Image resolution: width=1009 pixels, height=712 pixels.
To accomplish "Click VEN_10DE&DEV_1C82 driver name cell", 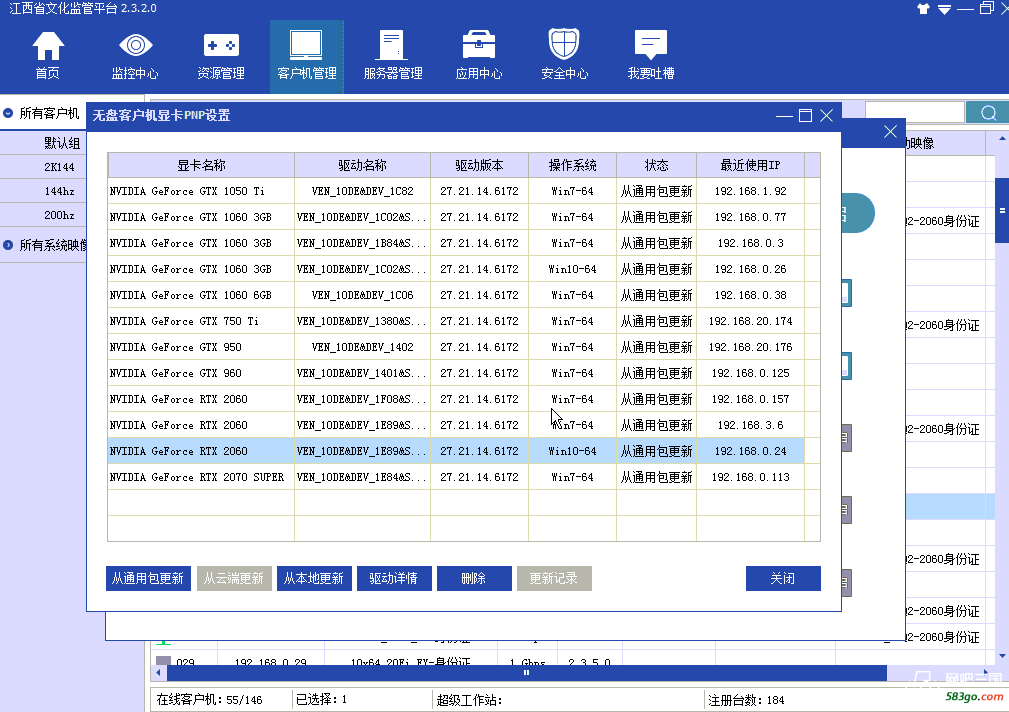I will click(x=362, y=191).
